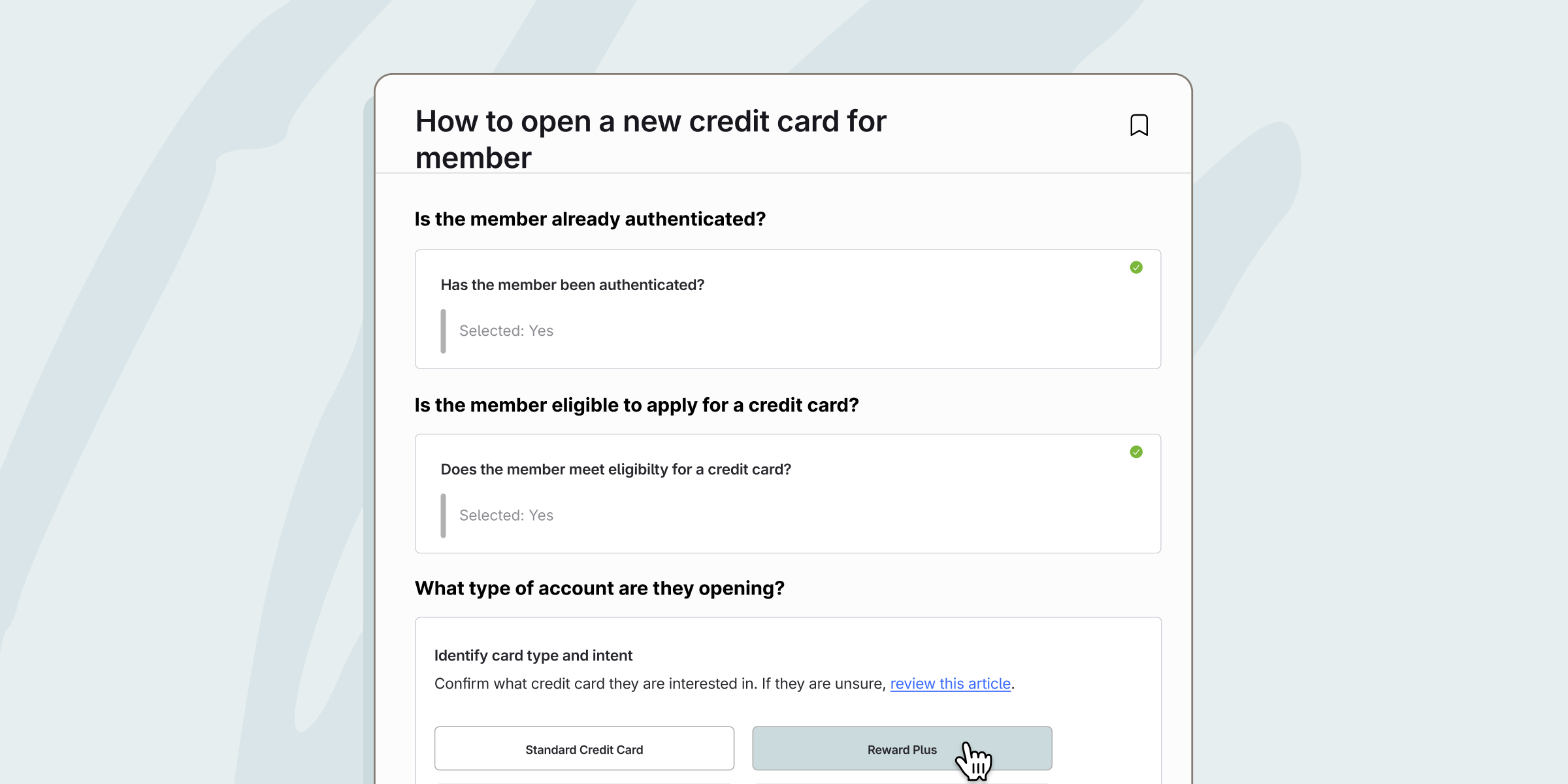This screenshot has height=784, width=1568.
Task: Bookmark this credit card article
Action: pyautogui.click(x=1139, y=125)
